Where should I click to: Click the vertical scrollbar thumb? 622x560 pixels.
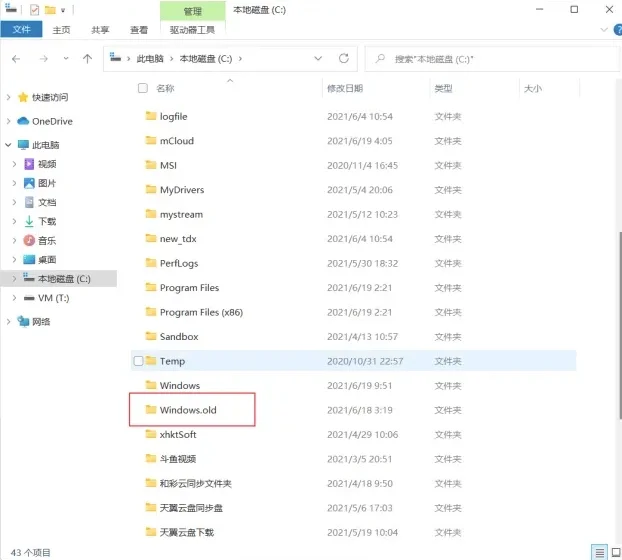(620, 325)
